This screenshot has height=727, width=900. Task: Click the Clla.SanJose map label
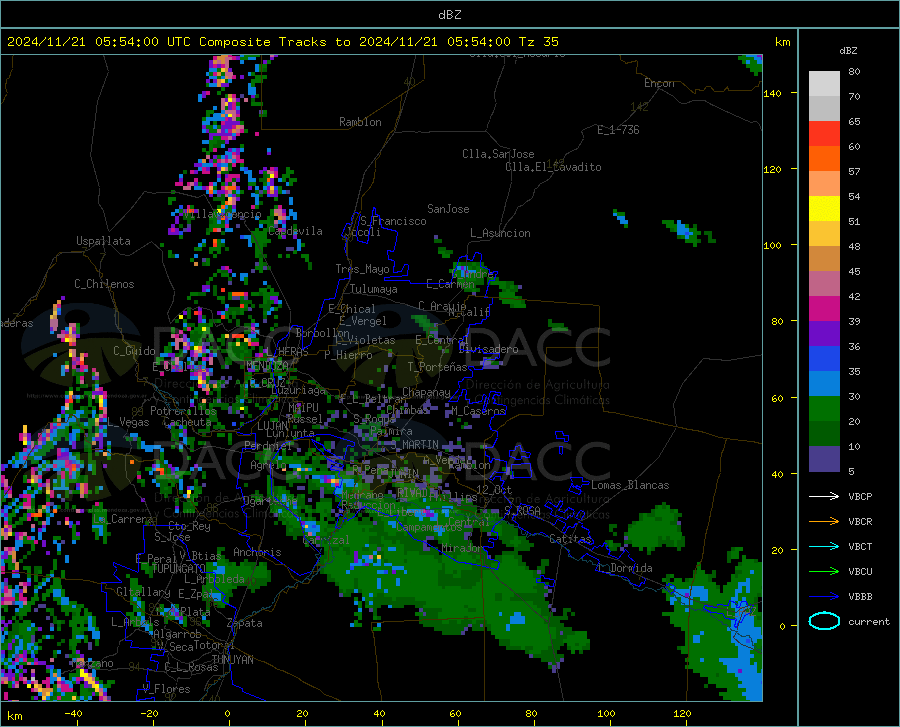point(498,154)
